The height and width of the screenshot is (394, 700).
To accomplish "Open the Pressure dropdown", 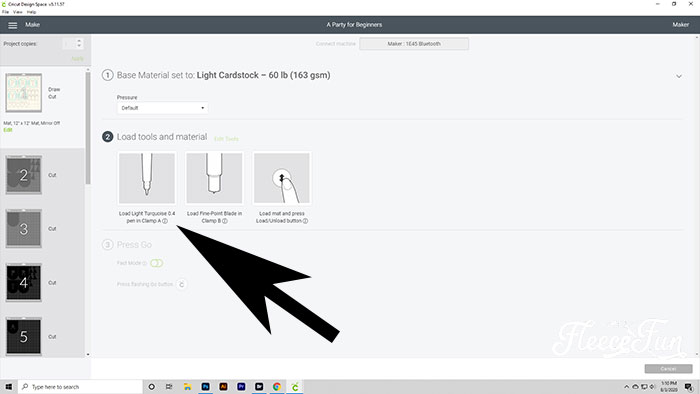I will pyautogui.click(x=162, y=108).
